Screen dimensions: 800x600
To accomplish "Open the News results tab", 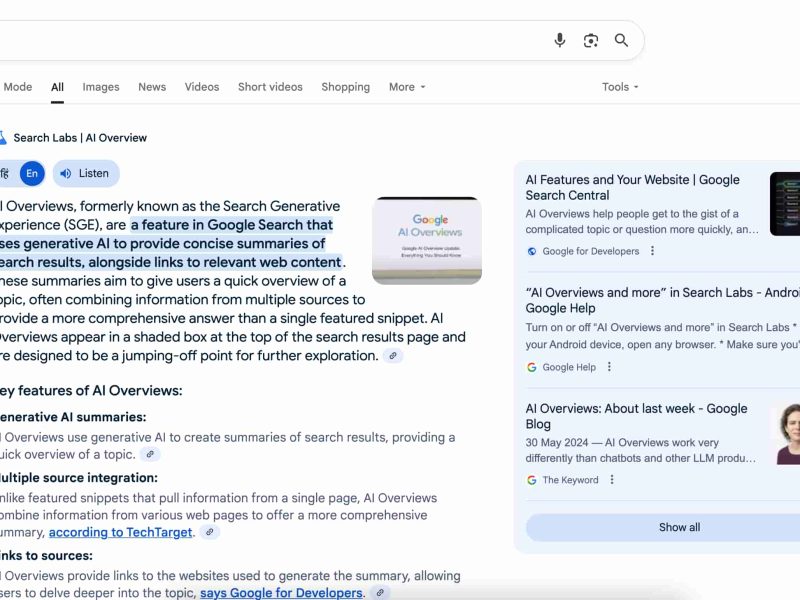I will [152, 87].
